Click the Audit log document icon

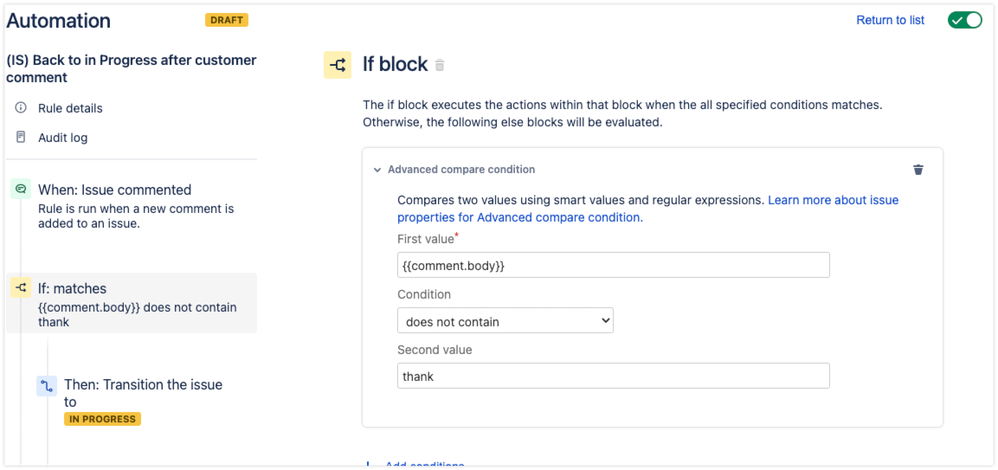[20, 137]
